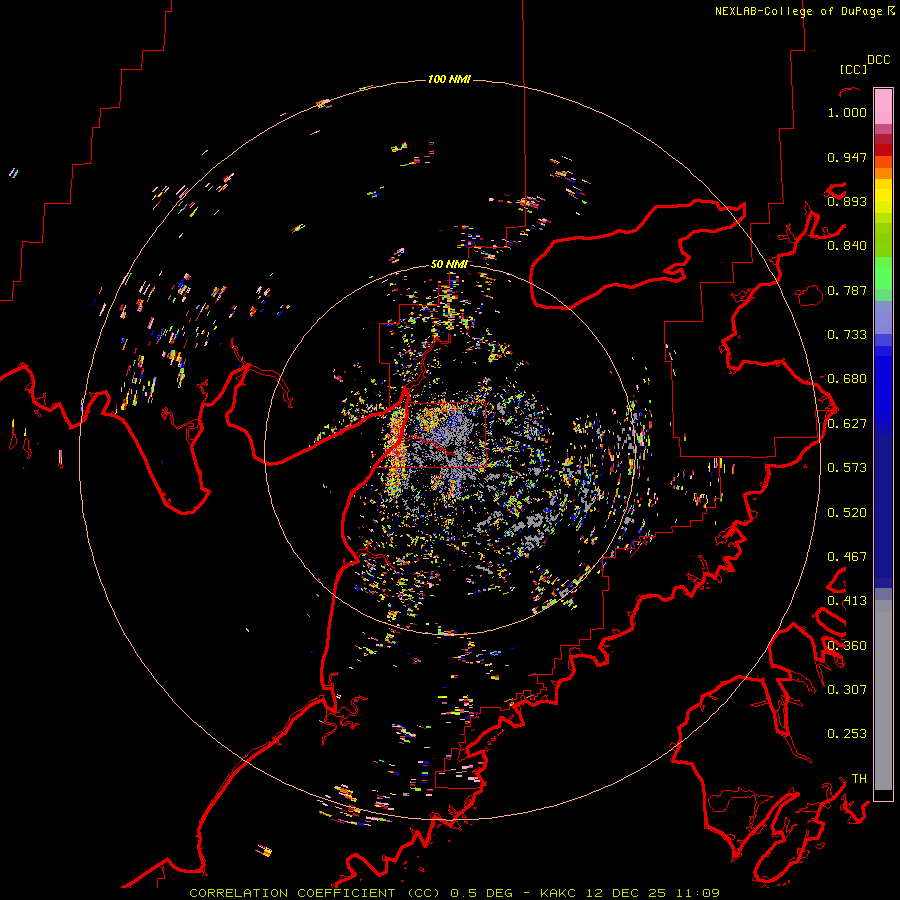Click the 0.573 legend value

(847, 468)
